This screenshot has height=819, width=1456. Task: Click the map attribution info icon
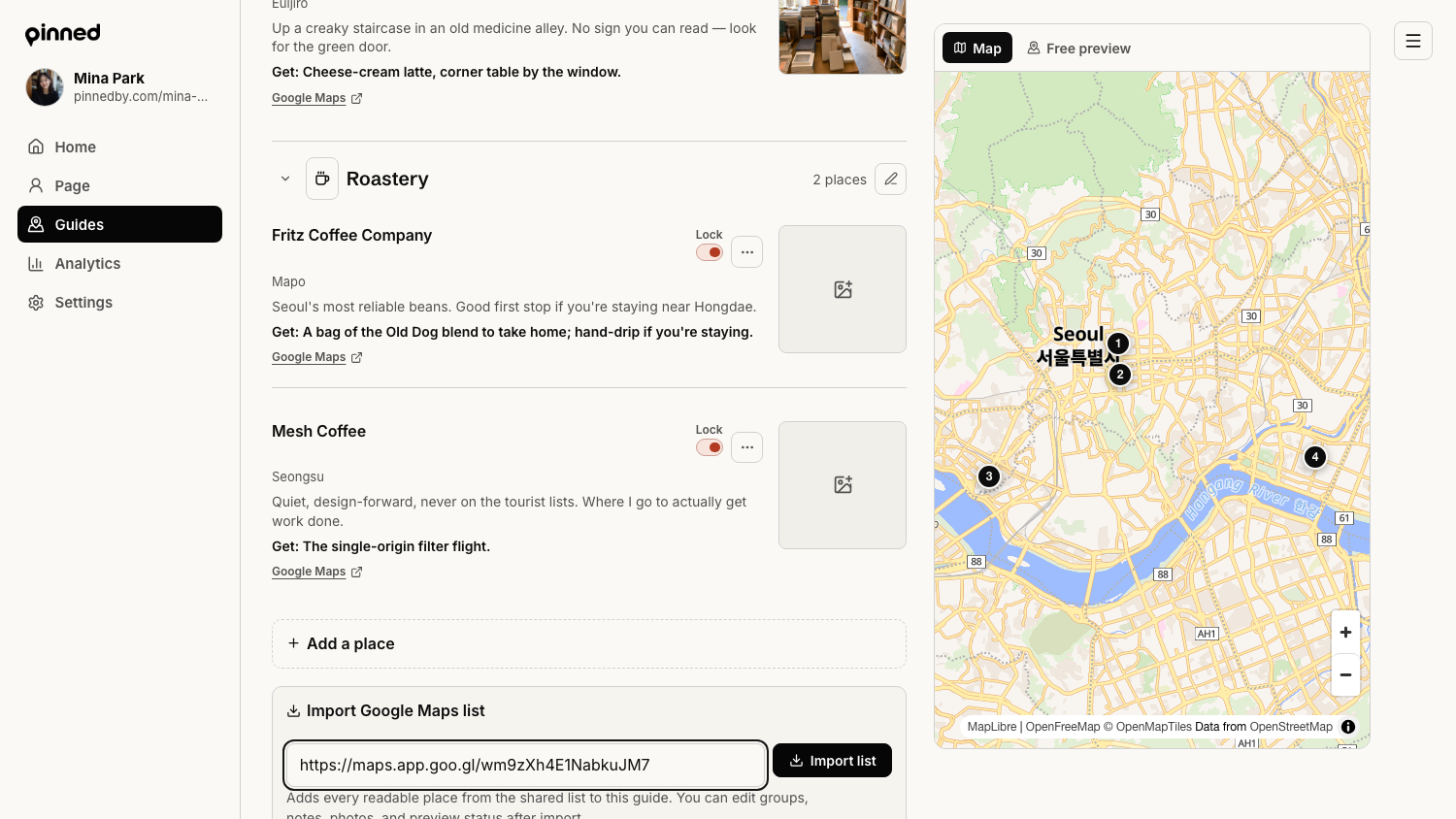point(1348,727)
